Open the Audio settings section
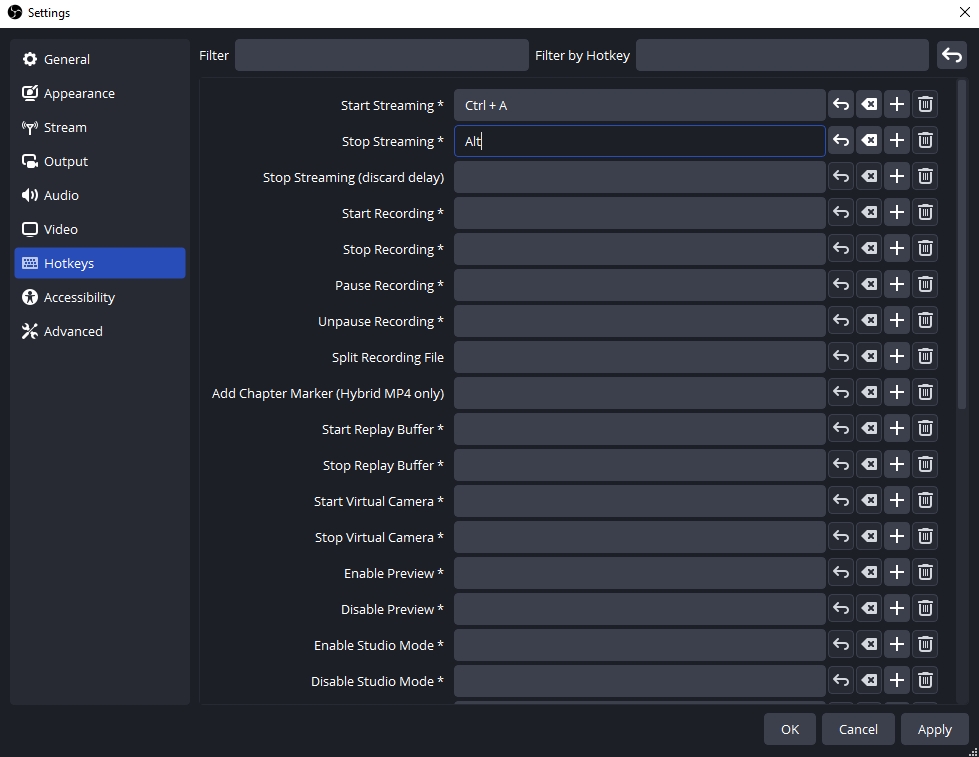Screen dimensions: 979x757 point(100,195)
